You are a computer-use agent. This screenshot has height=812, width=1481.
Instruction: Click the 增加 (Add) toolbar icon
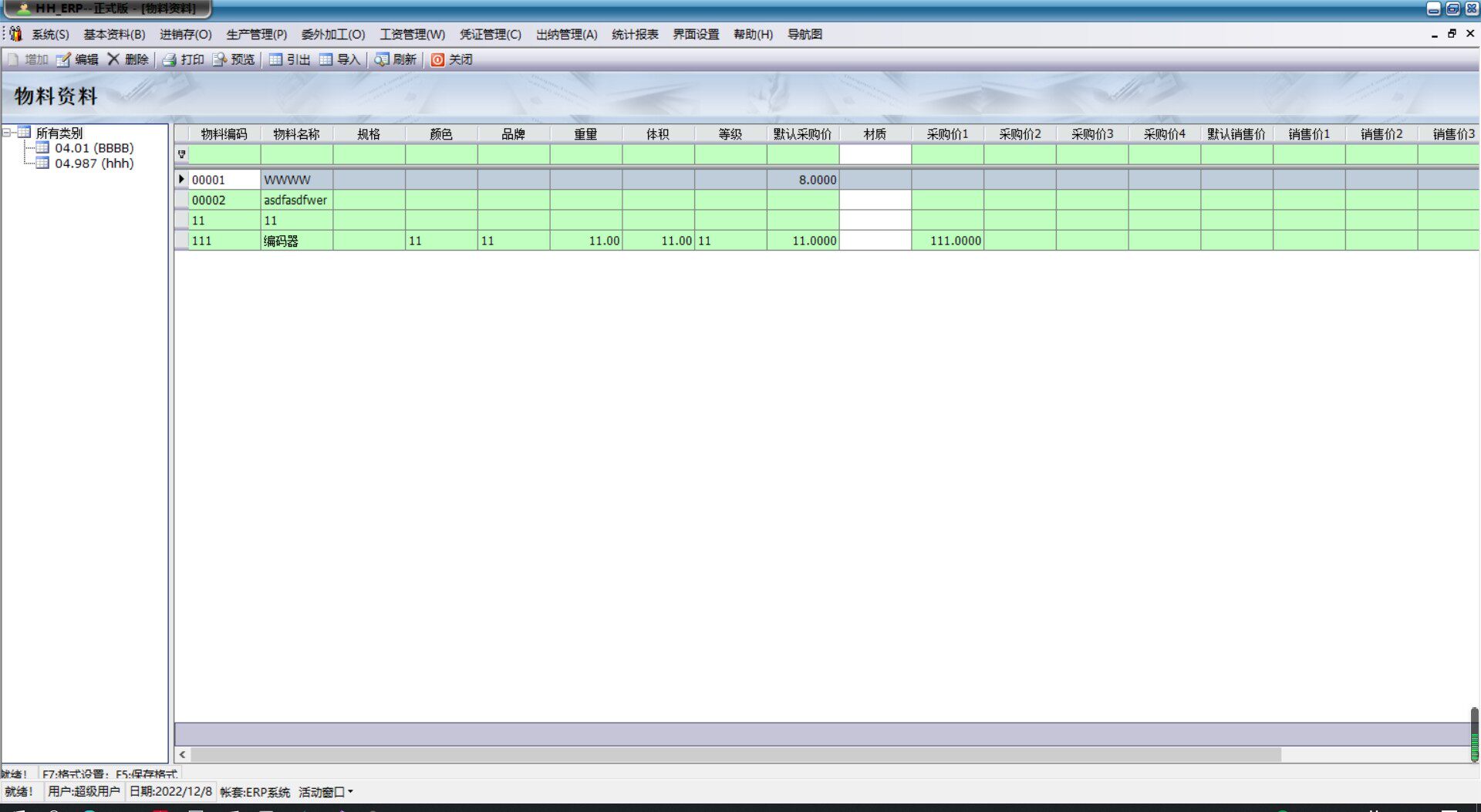coord(12,59)
